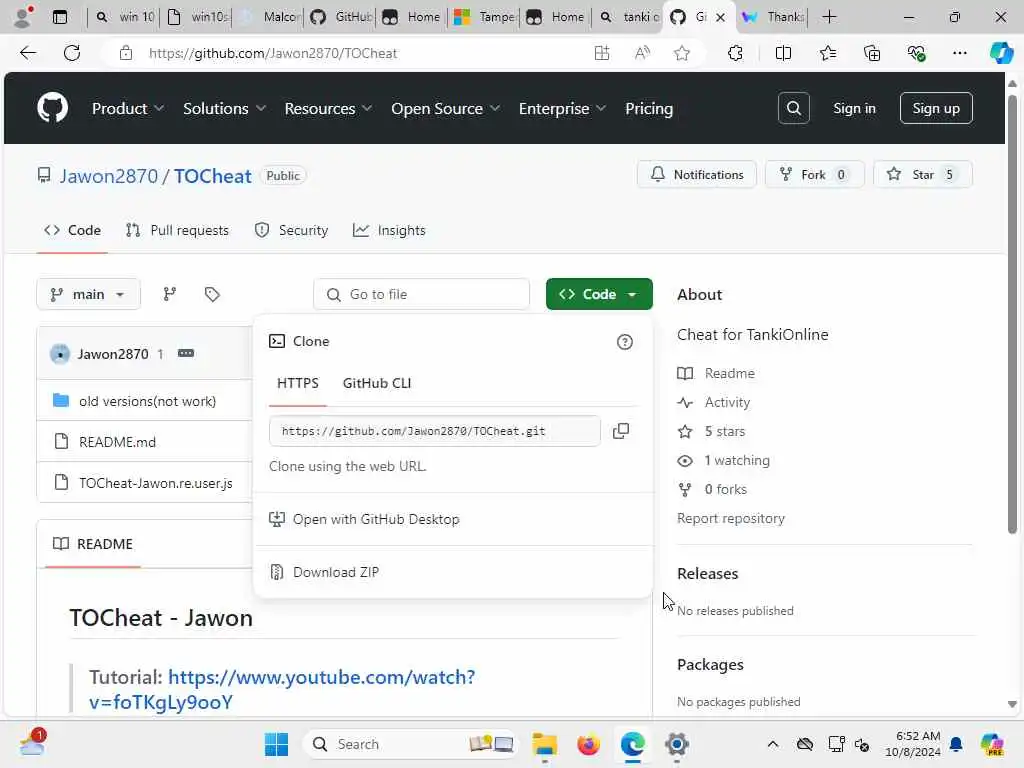
Task: Show hidden system tray icons
Action: point(773,744)
